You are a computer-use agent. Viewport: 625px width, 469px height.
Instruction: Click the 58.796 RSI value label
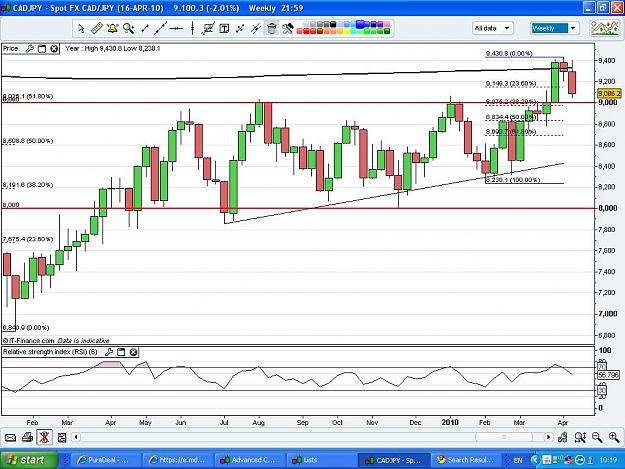click(x=608, y=375)
